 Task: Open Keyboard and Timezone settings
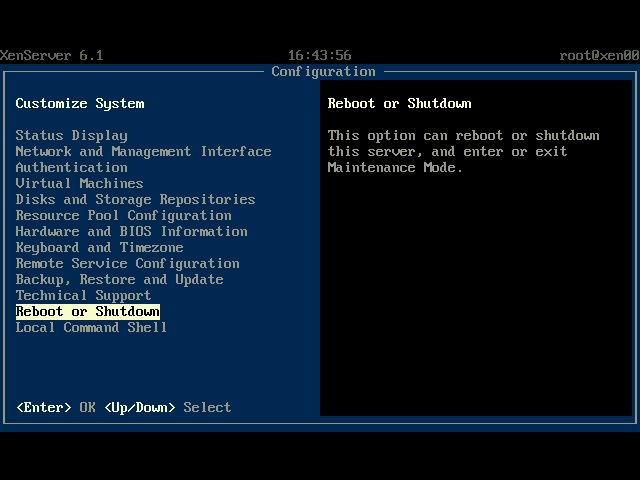(x=99, y=247)
